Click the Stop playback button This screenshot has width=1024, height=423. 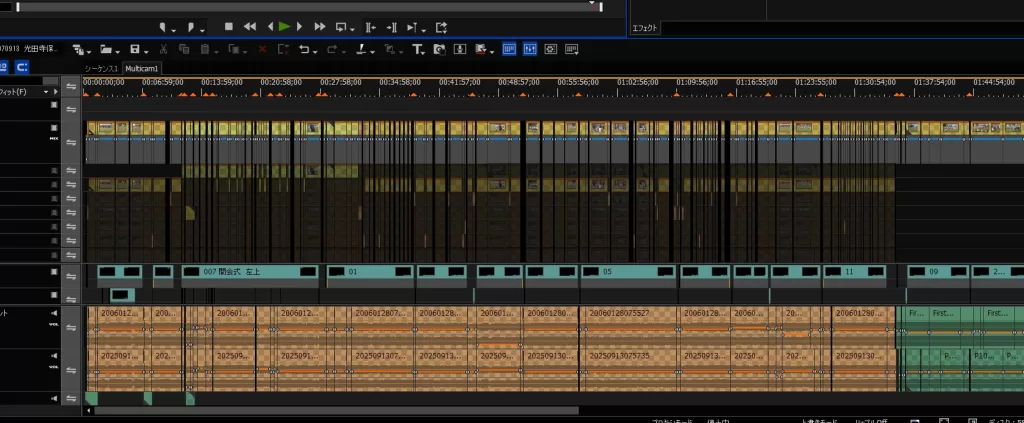coord(228,27)
